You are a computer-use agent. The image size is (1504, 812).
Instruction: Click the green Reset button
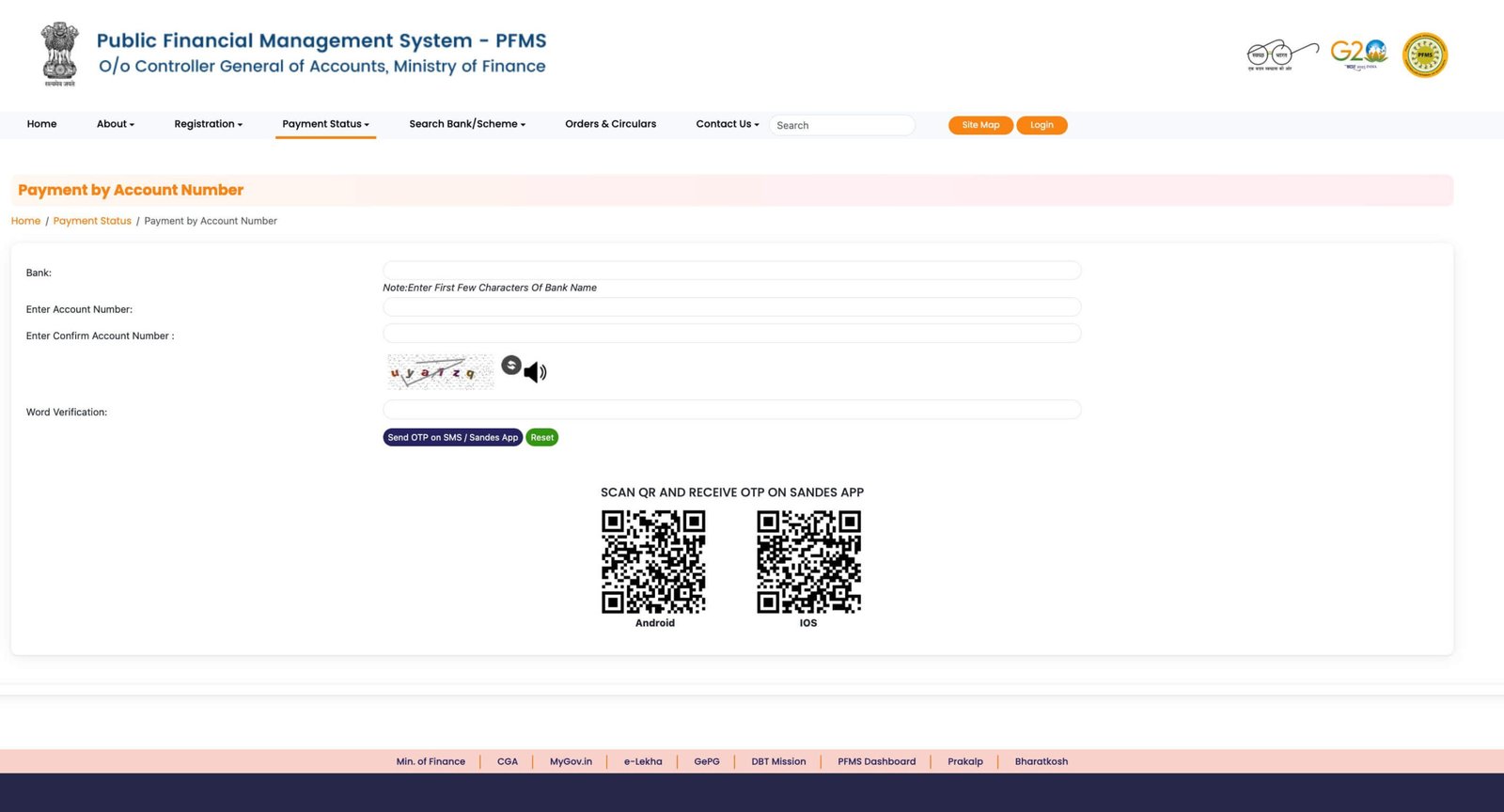click(541, 437)
